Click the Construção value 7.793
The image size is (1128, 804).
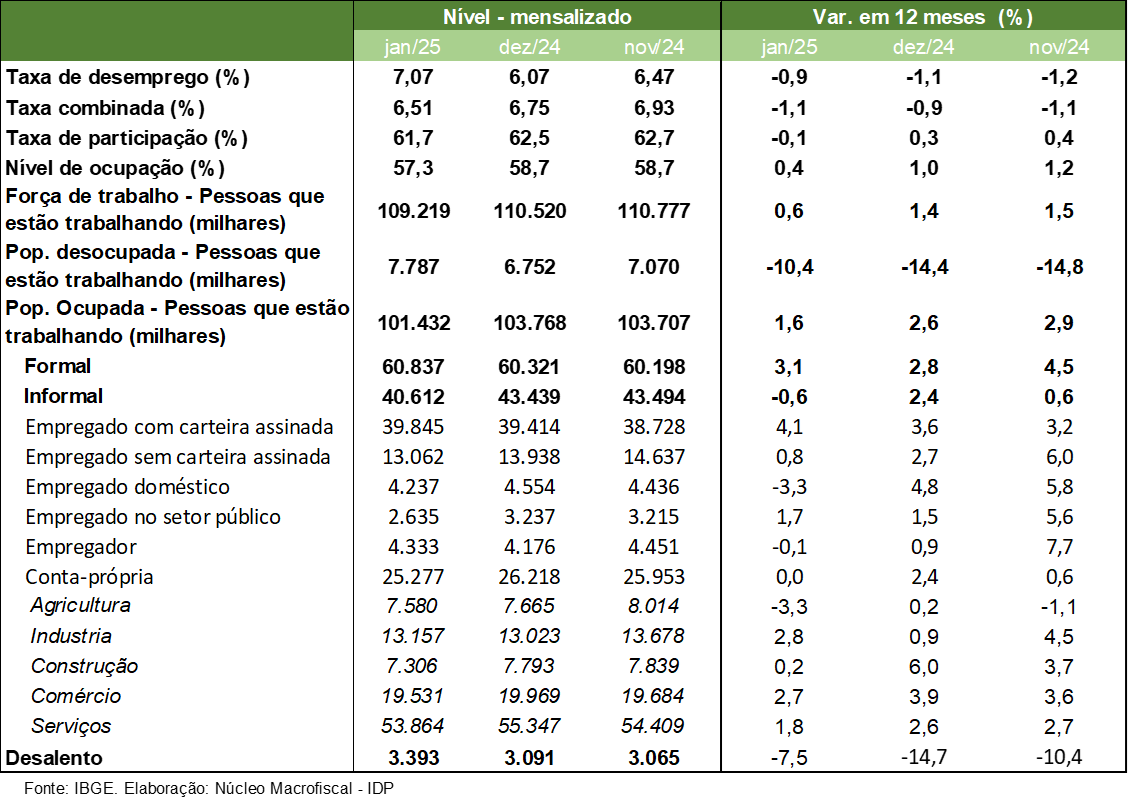[x=529, y=667]
